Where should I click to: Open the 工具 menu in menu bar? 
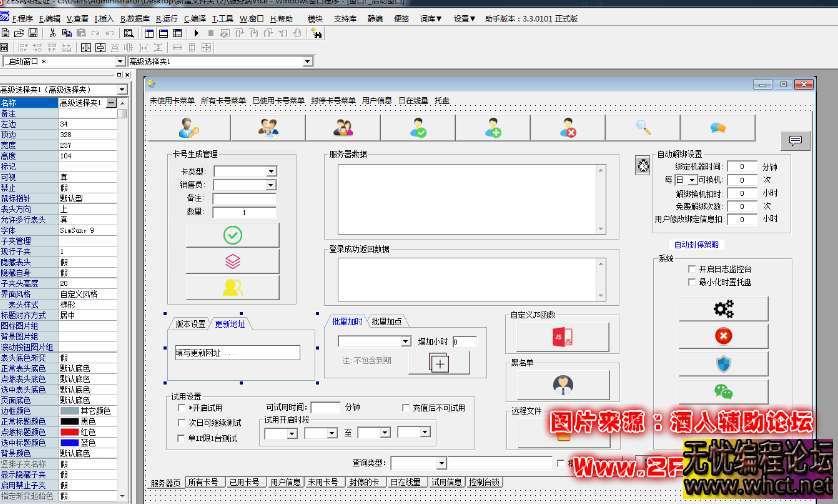click(x=223, y=19)
